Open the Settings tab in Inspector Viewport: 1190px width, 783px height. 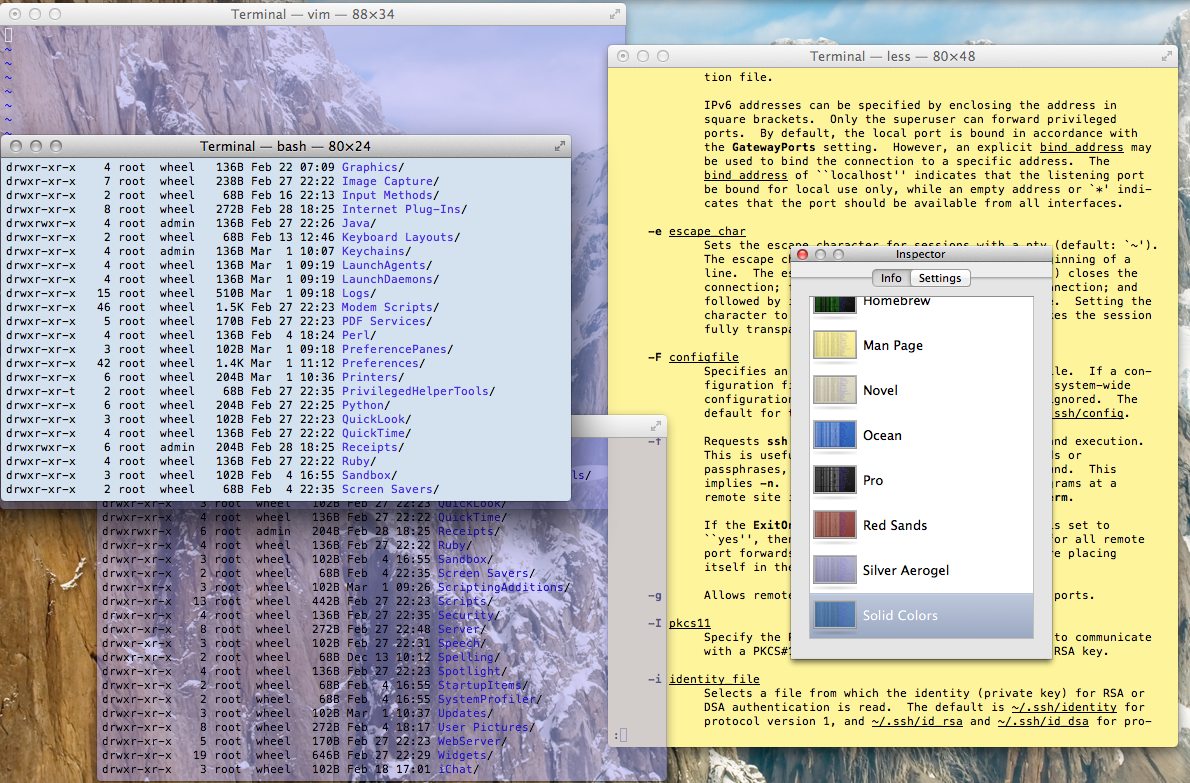click(x=940, y=278)
